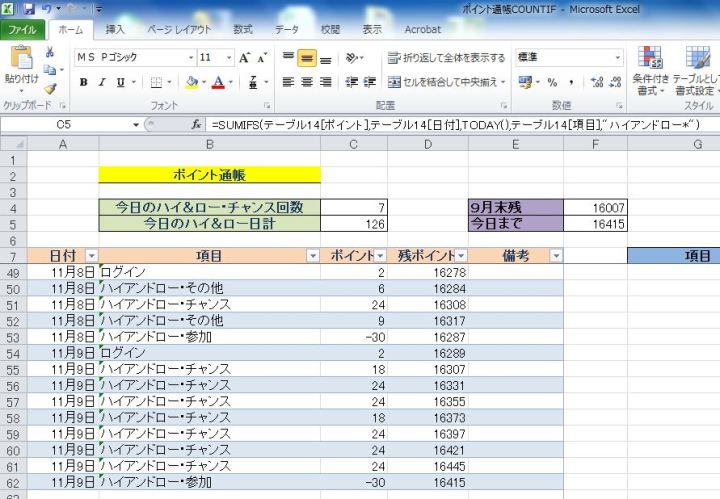Open the ファイル tab
This screenshot has height=499, width=720.
pos(22,30)
